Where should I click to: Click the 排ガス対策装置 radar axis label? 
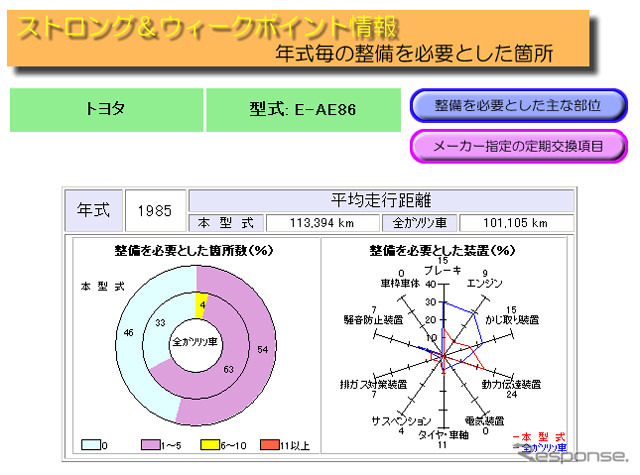(x=373, y=384)
